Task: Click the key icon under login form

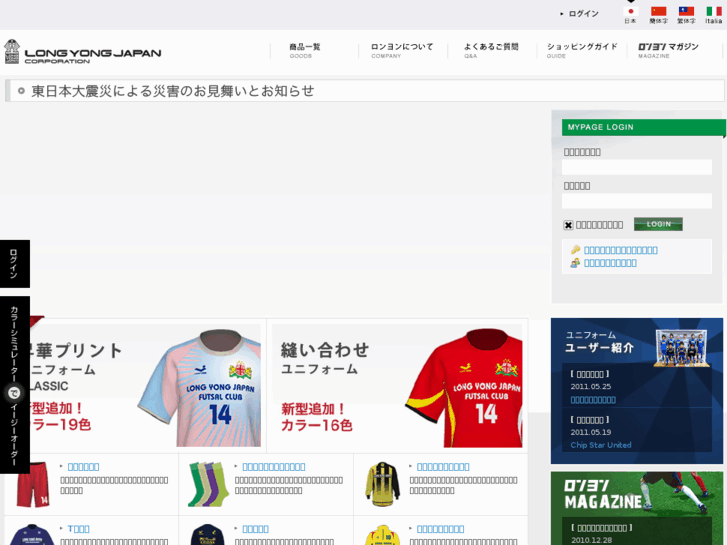Action: (x=575, y=250)
